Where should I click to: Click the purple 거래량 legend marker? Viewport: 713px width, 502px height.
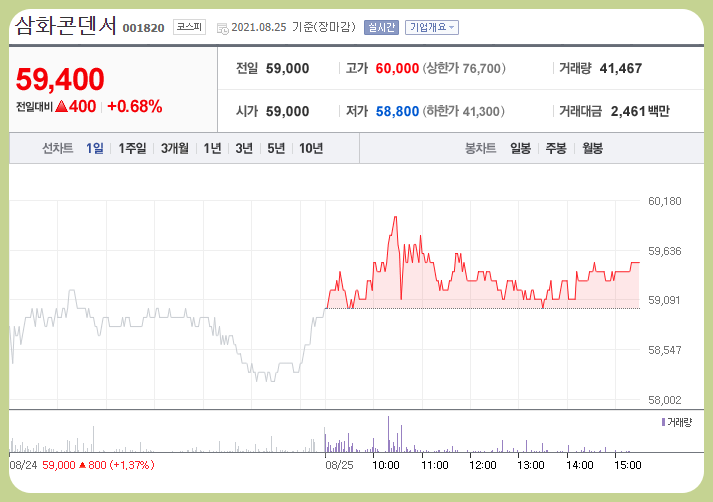663,422
